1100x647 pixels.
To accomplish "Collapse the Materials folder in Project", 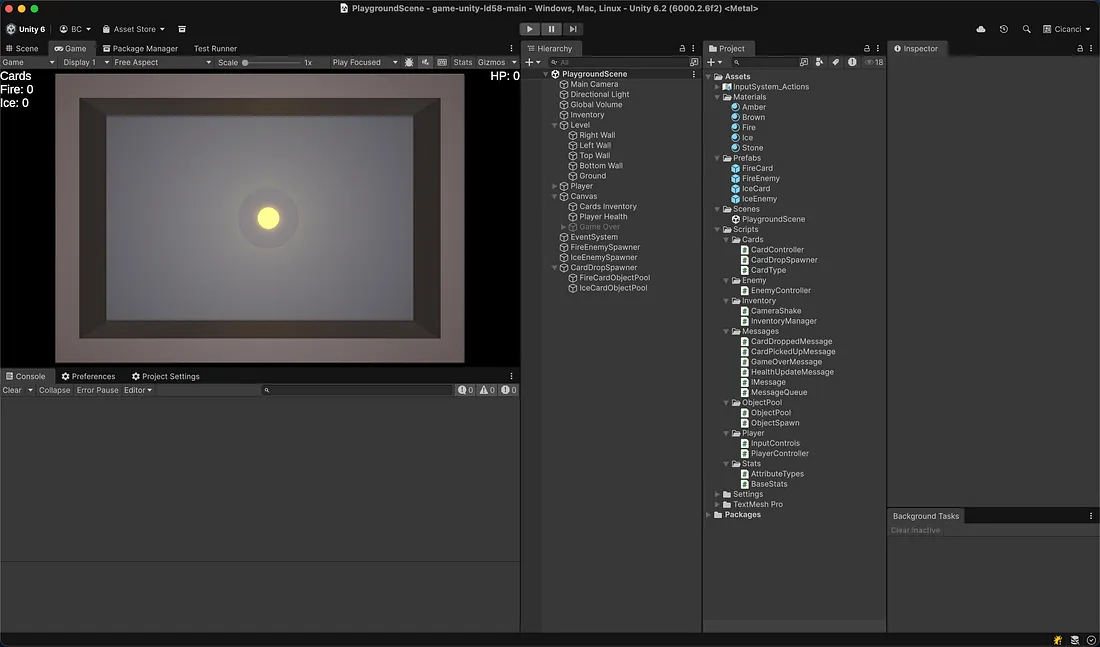I will coord(717,97).
